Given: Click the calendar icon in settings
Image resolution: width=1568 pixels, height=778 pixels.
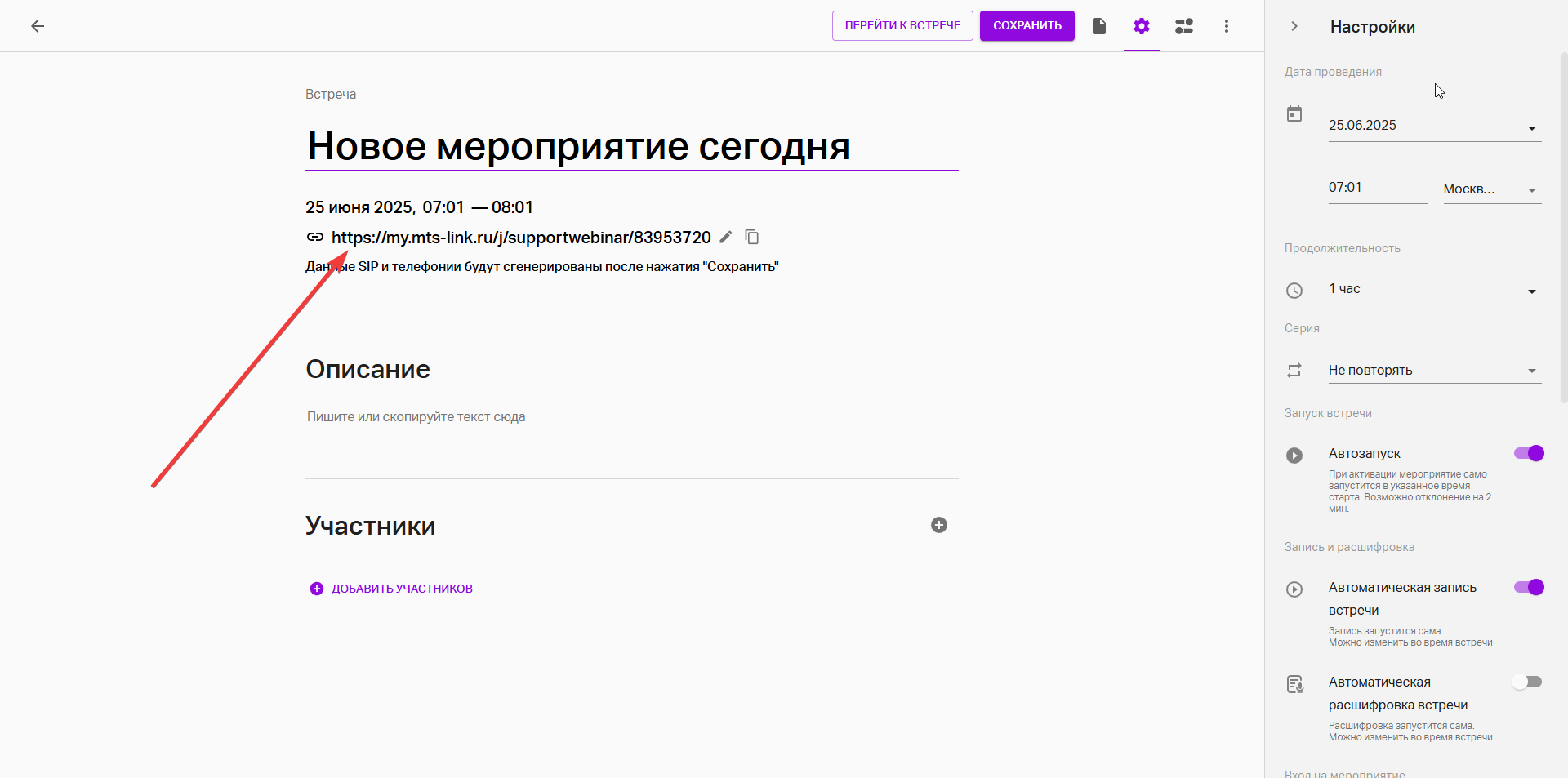Looking at the screenshot, I should pos(1294,113).
